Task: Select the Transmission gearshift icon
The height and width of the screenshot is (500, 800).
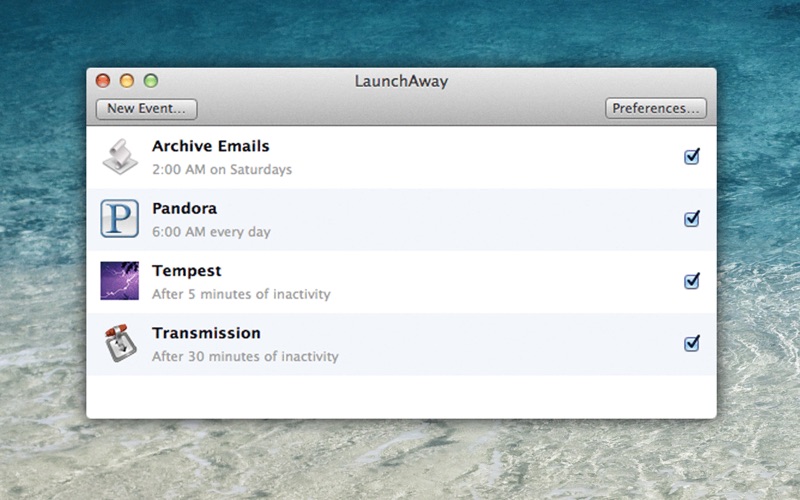Action: pos(120,343)
